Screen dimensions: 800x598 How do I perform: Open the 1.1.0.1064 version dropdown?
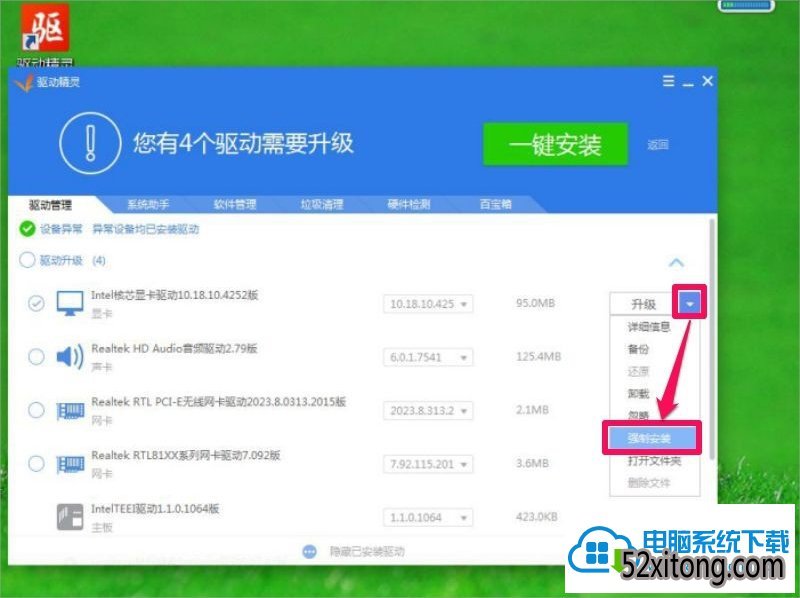[x=428, y=517]
